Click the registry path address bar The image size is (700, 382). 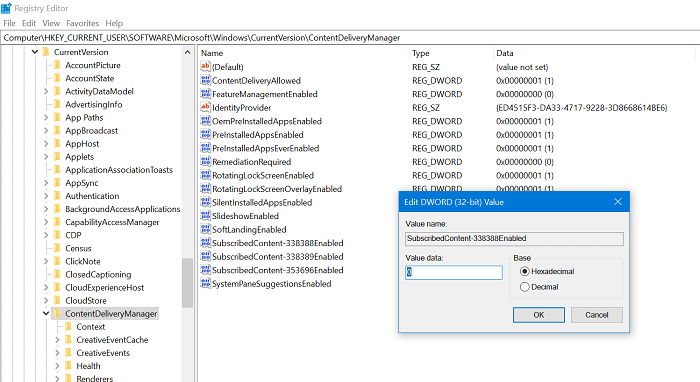tap(350, 38)
